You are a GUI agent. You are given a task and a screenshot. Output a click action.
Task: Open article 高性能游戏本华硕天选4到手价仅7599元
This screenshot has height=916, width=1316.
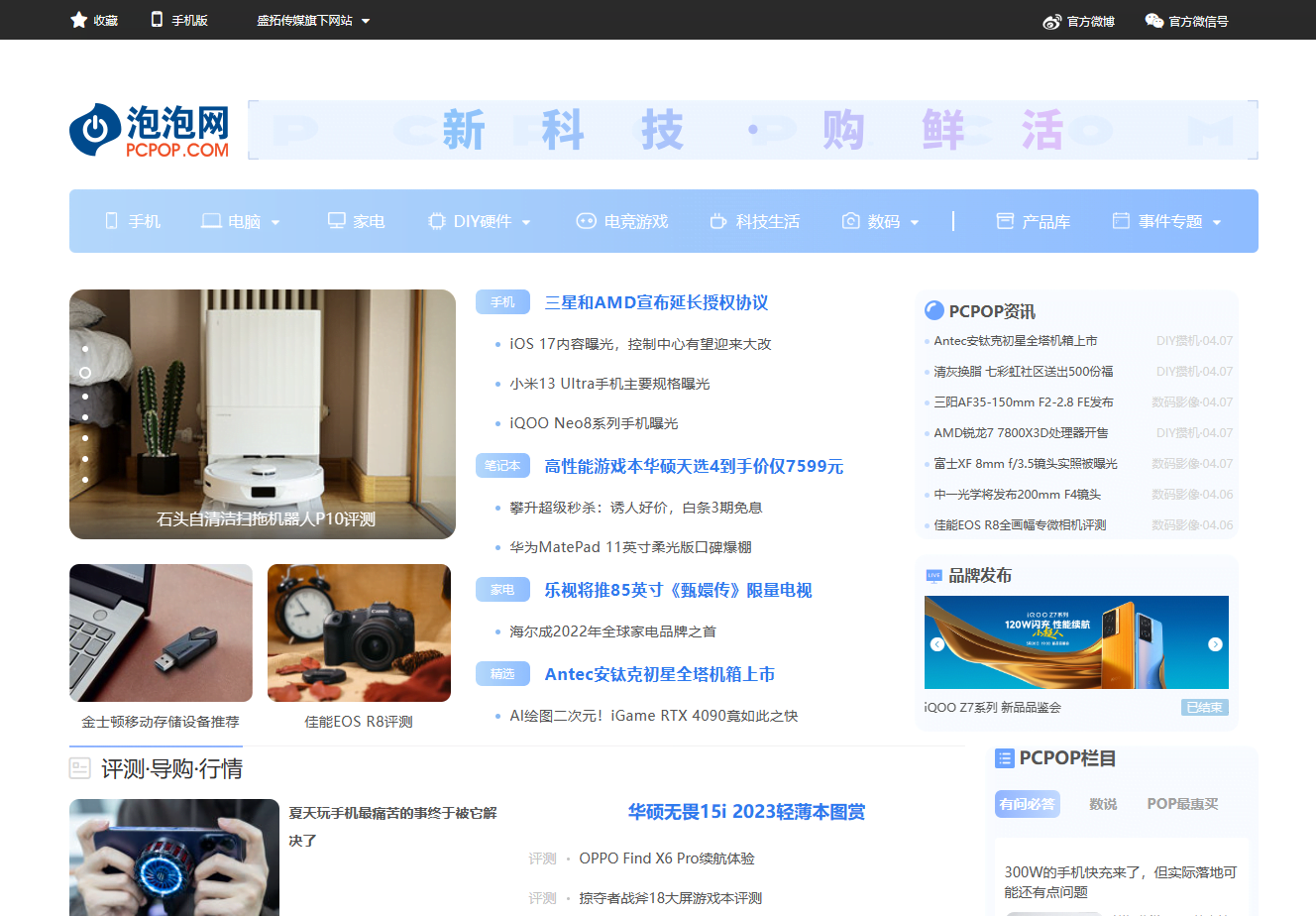click(694, 466)
